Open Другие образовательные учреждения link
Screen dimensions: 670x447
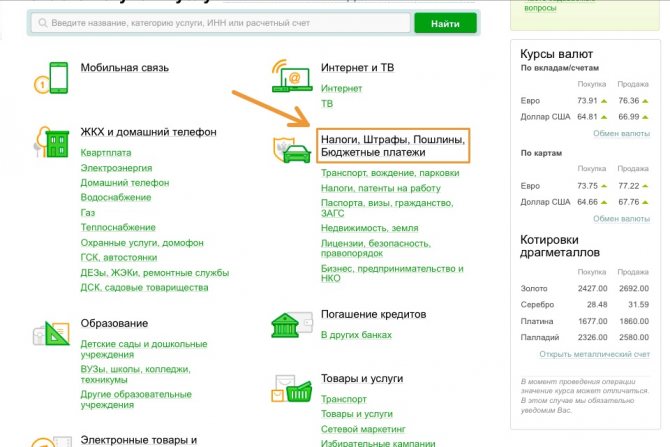136,400
